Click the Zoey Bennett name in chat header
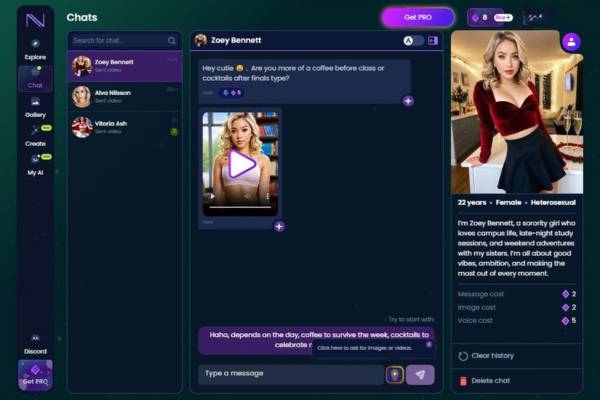 pyautogui.click(x=236, y=40)
